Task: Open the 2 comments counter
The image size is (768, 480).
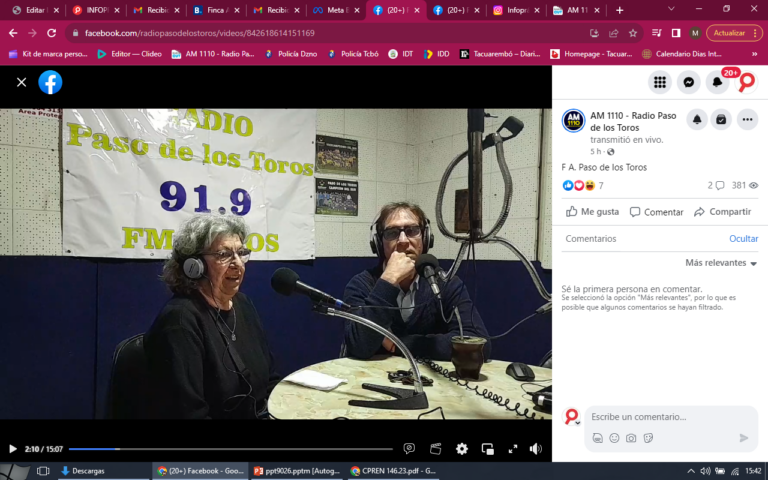Action: [716, 186]
